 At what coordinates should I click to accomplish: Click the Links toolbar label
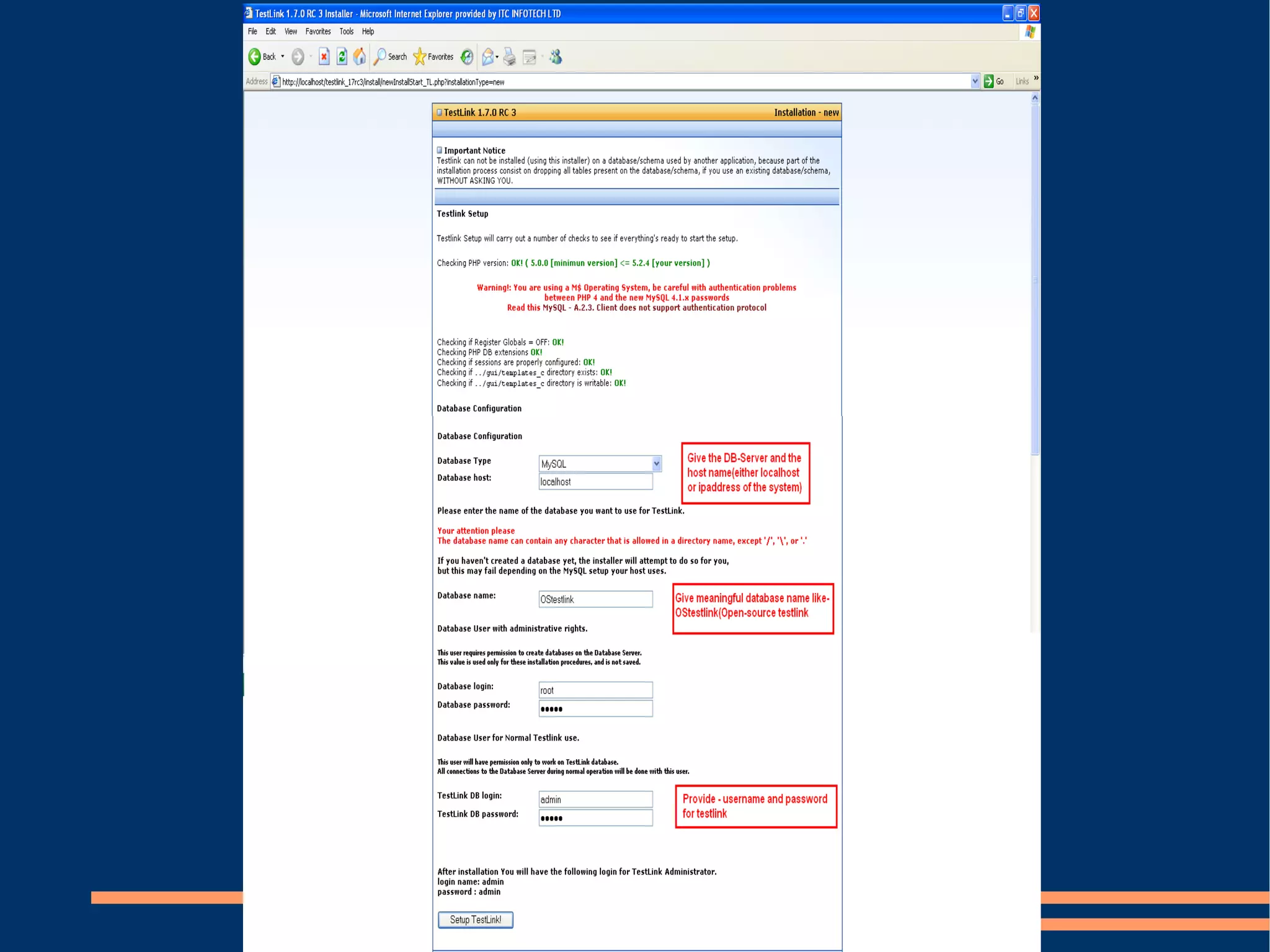pos(1022,81)
